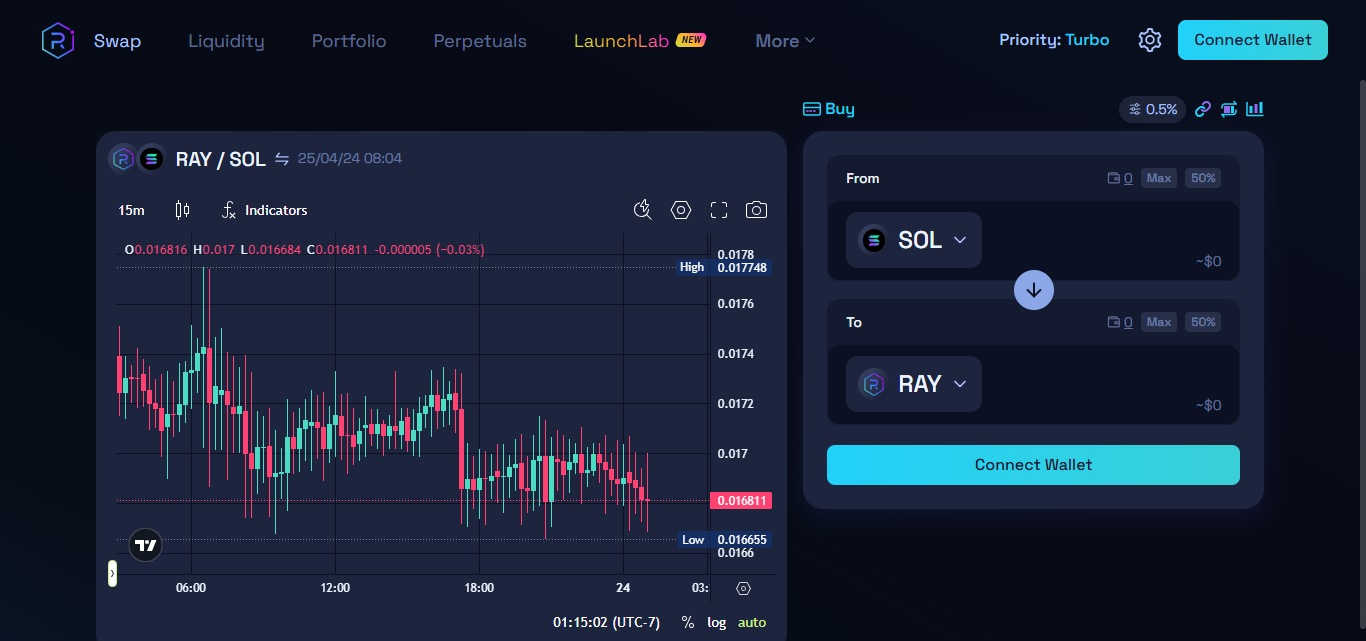Open the RAY token selector
Viewport: 1366px width, 641px height.
914,384
